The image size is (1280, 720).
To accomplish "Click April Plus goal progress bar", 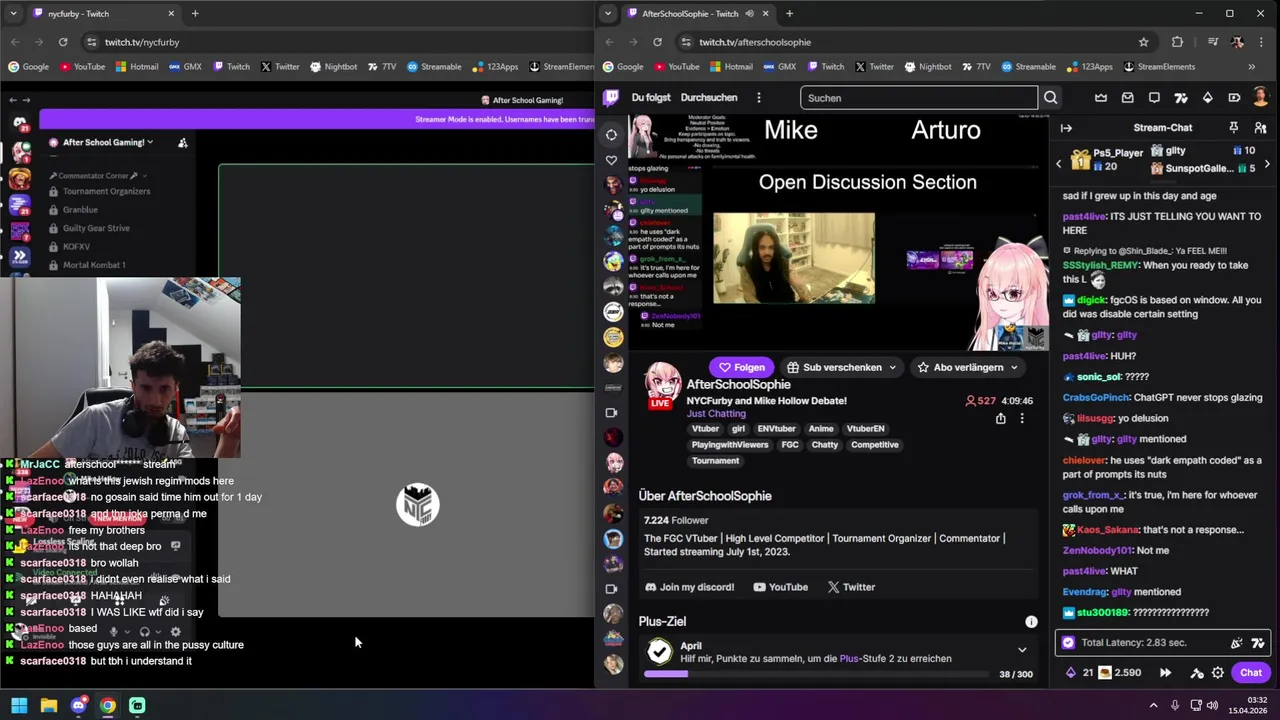I will coord(816,674).
